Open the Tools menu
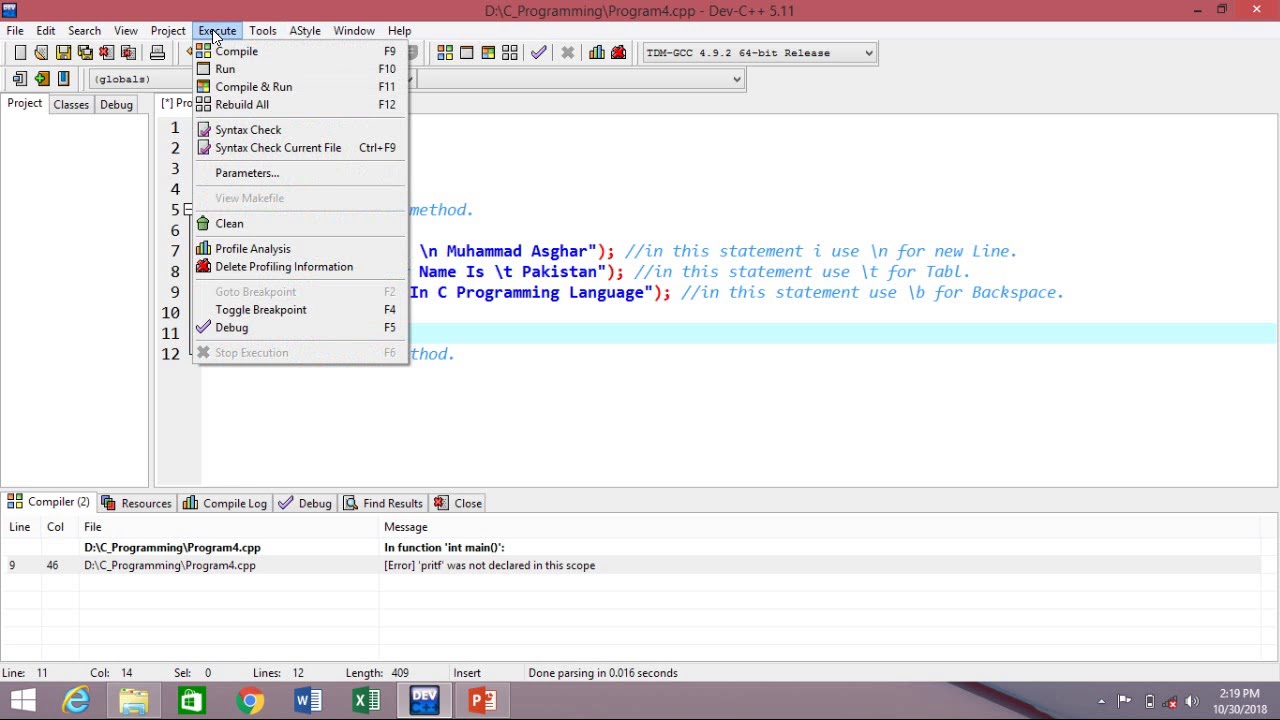The image size is (1280, 720). [x=263, y=31]
